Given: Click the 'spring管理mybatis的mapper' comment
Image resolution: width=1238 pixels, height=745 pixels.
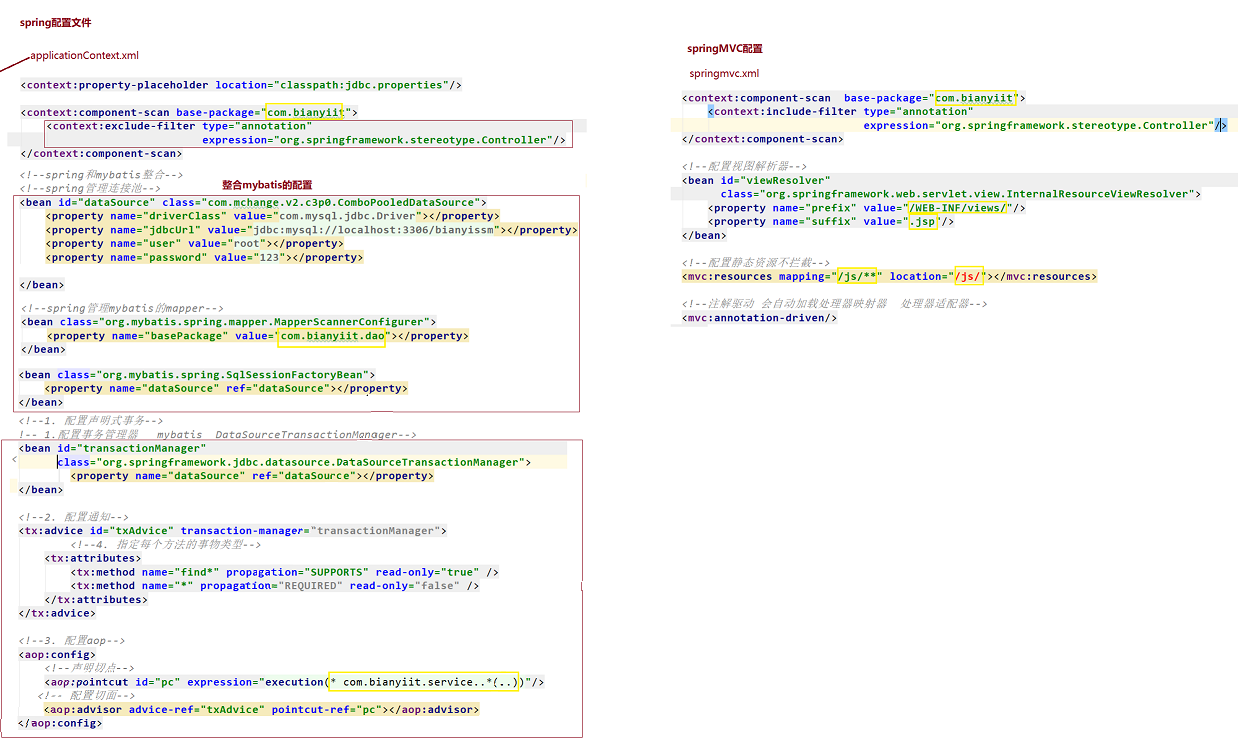Looking at the screenshot, I should pyautogui.click(x=122, y=309).
